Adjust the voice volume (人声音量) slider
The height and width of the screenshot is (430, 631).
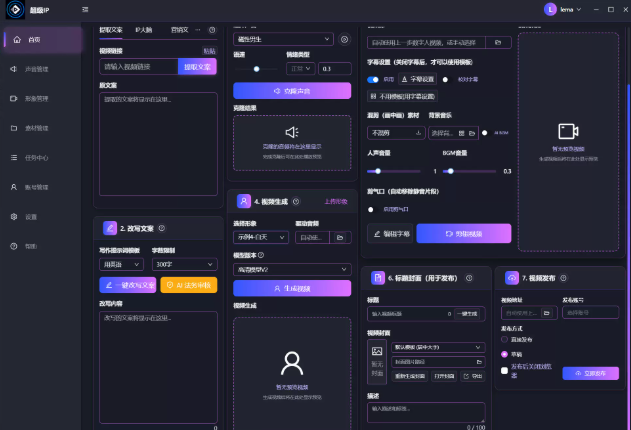coord(394,171)
